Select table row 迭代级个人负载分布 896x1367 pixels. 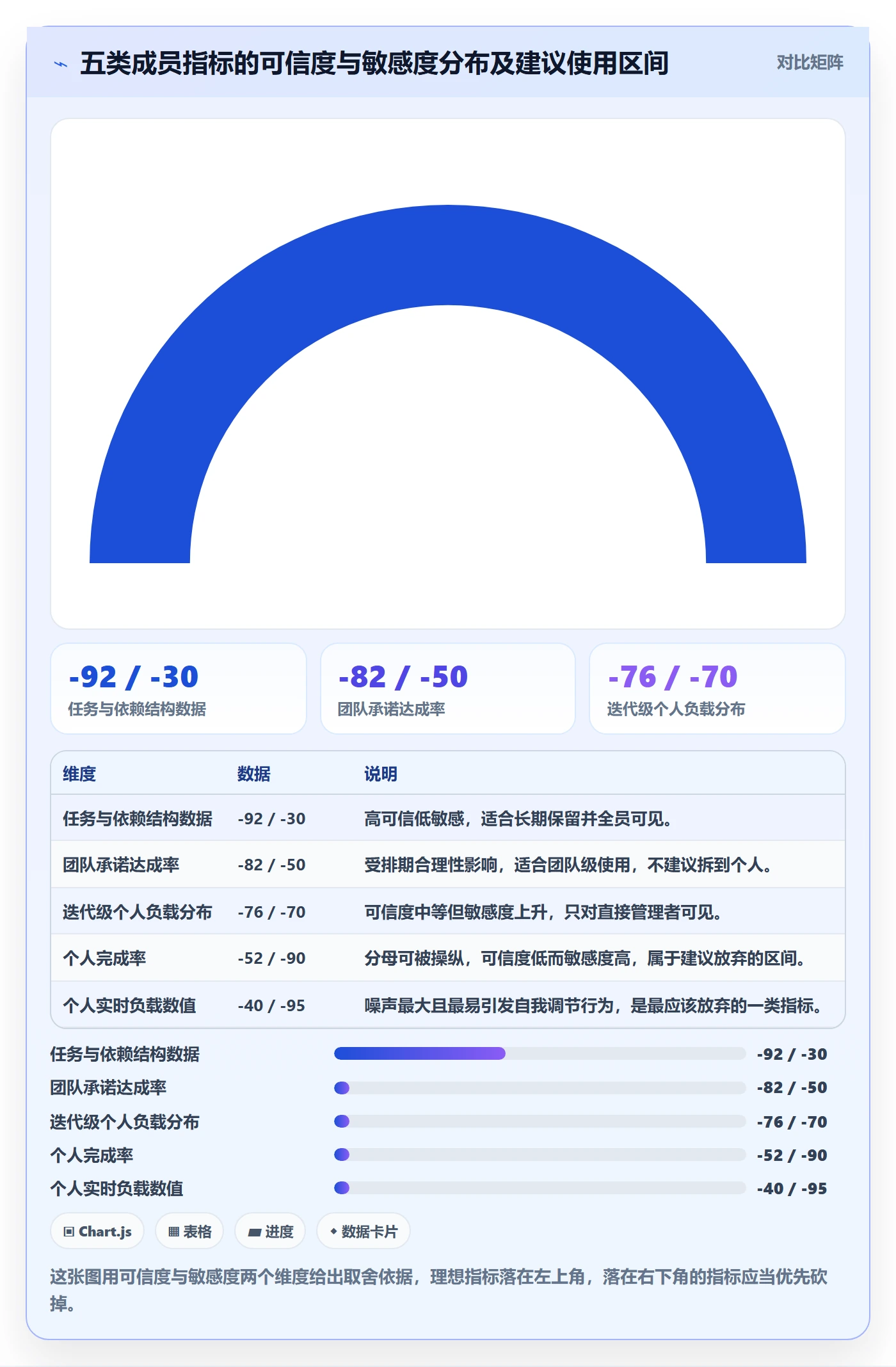(x=448, y=911)
